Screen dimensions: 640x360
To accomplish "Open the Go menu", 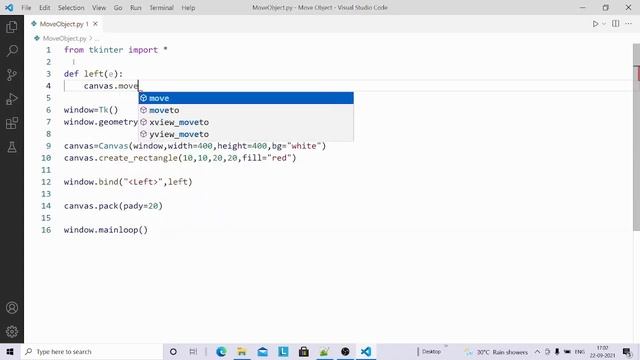I will [x=118, y=8].
